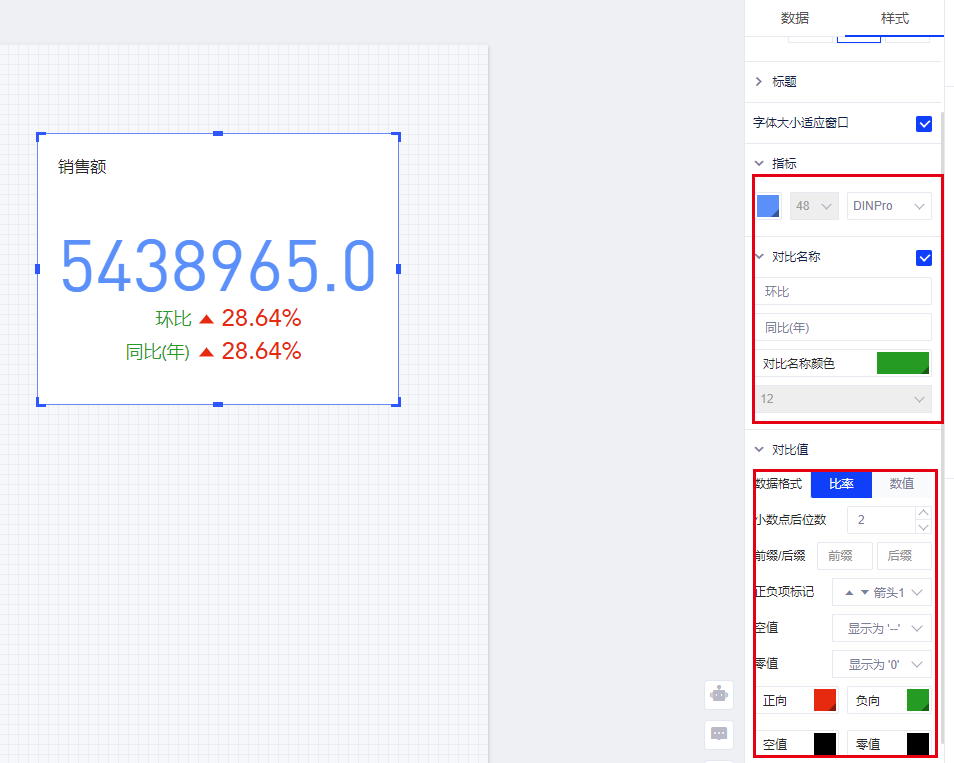Image resolution: width=954 pixels, height=763 pixels.
Task: Select 比率 data format option
Action: (x=841, y=484)
